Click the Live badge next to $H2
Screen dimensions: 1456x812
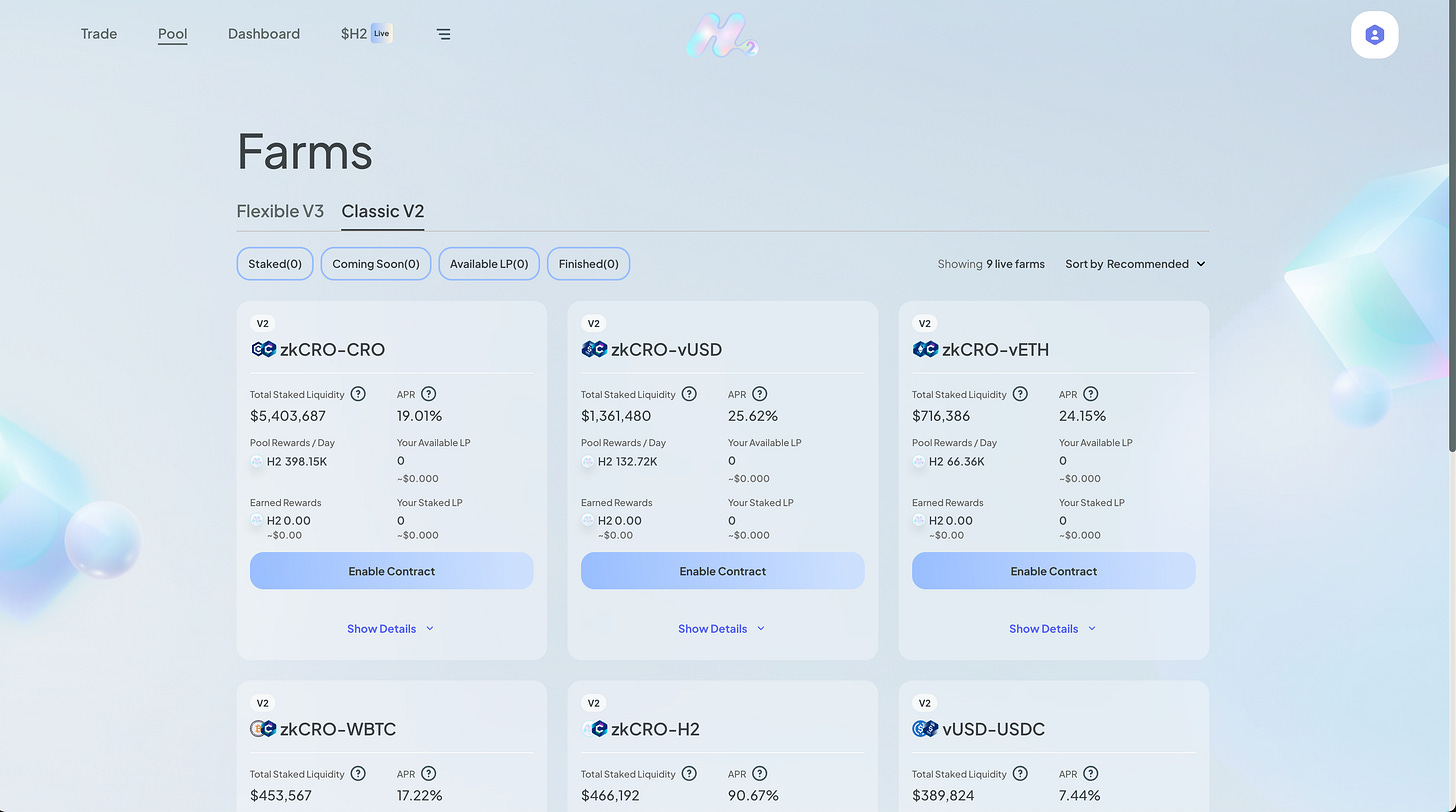pos(381,33)
